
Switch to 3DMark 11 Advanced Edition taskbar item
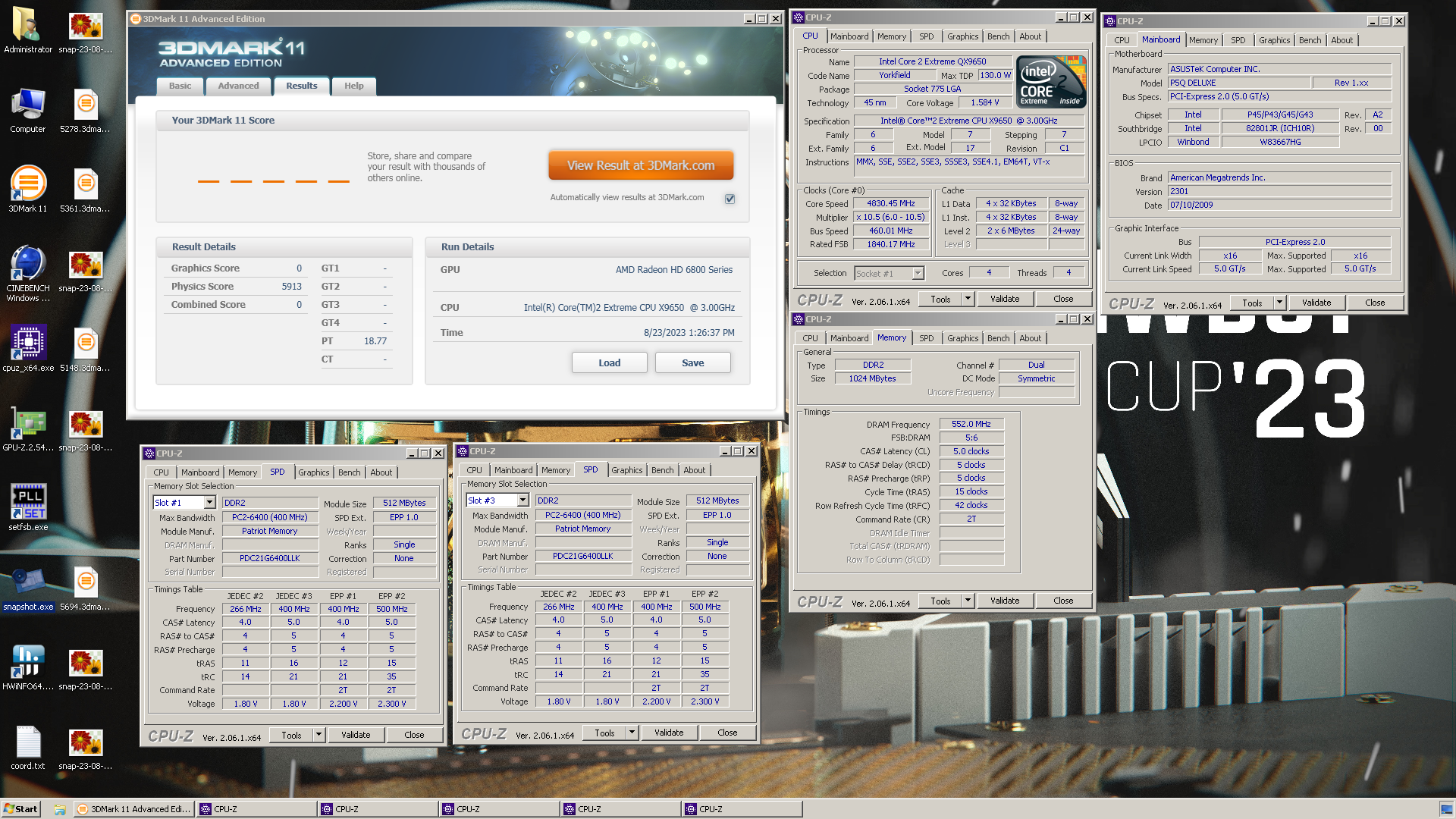[134, 809]
